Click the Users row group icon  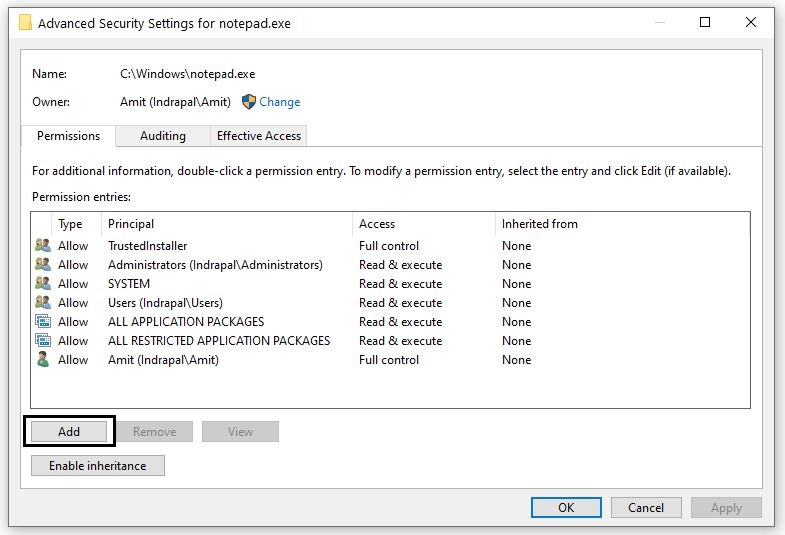pyautogui.click(x=43, y=302)
